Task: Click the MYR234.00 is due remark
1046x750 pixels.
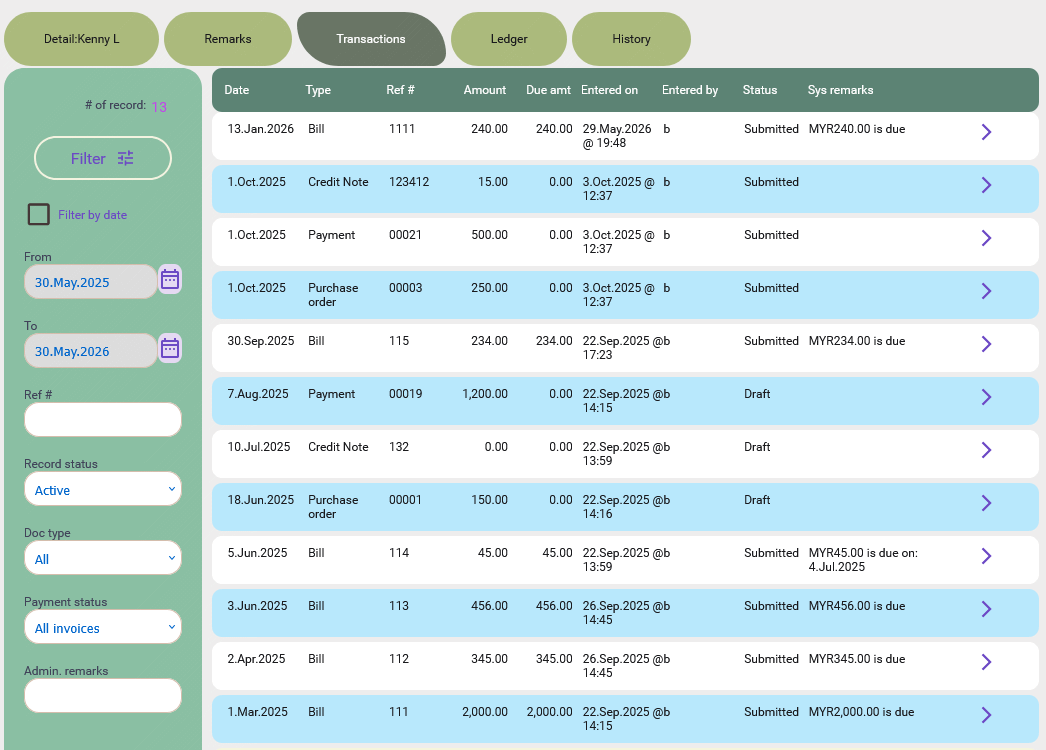Action: (857, 341)
